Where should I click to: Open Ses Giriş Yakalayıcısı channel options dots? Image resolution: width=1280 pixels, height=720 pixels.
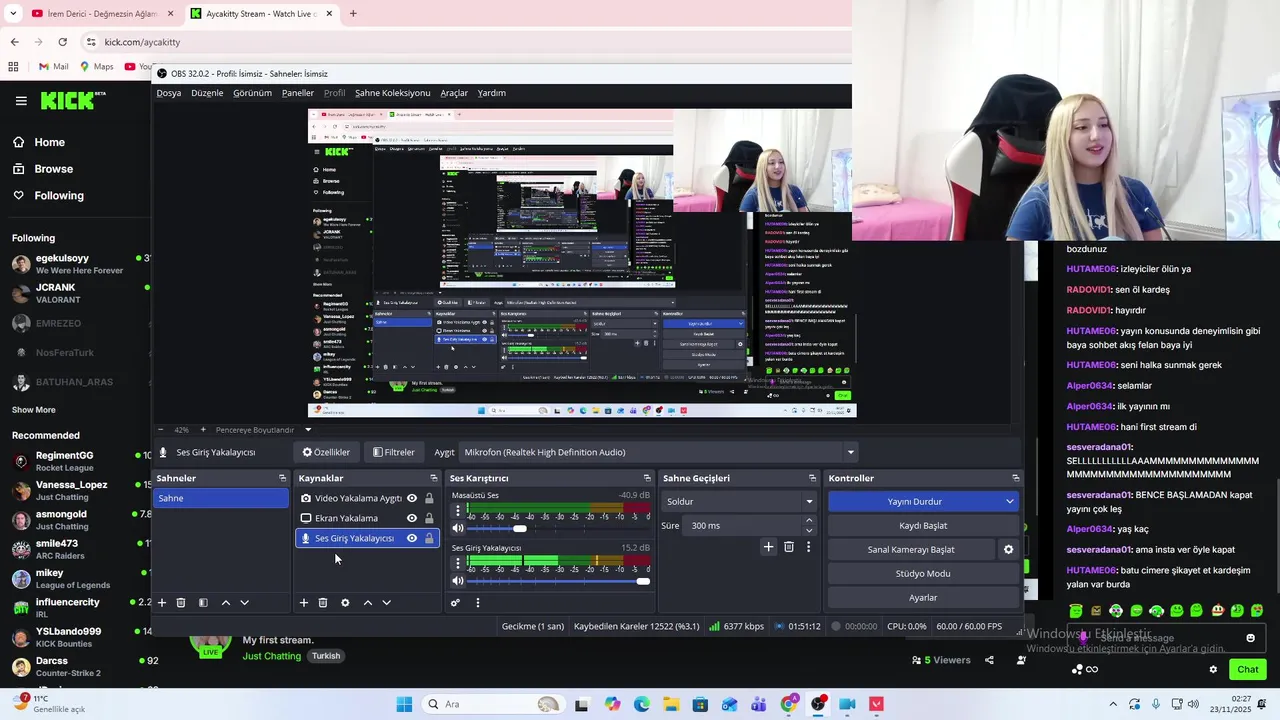click(458, 563)
